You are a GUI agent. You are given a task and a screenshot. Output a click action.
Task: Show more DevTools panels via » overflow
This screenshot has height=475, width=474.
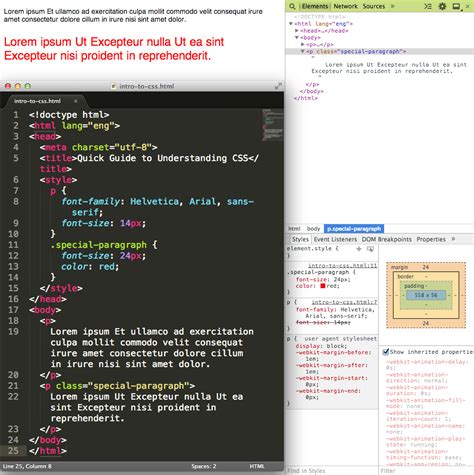pos(392,6)
